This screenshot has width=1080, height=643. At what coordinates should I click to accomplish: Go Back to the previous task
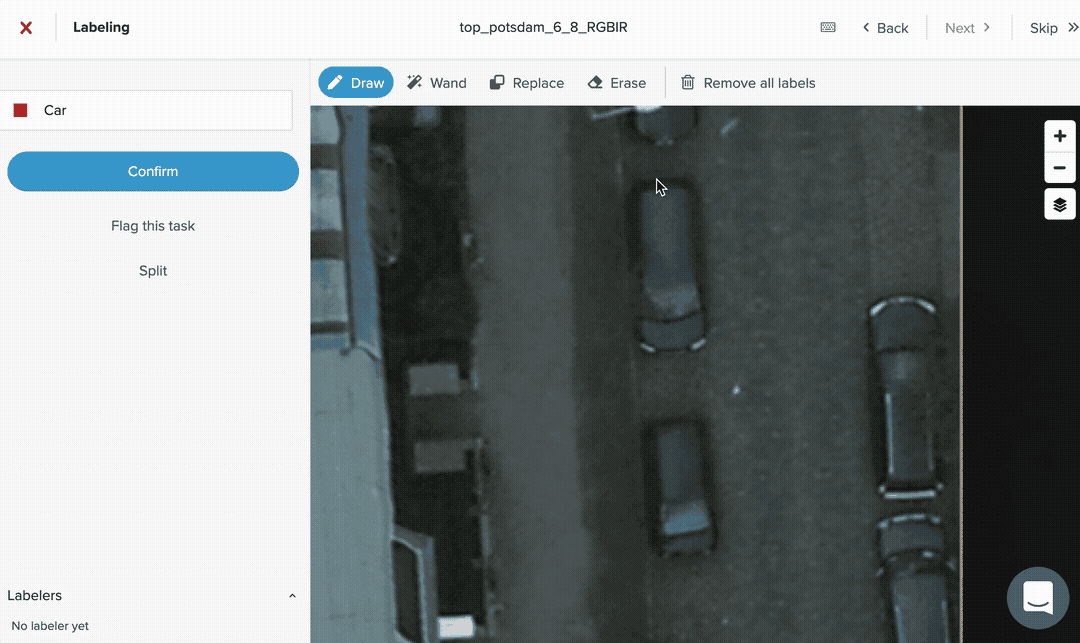pos(885,28)
